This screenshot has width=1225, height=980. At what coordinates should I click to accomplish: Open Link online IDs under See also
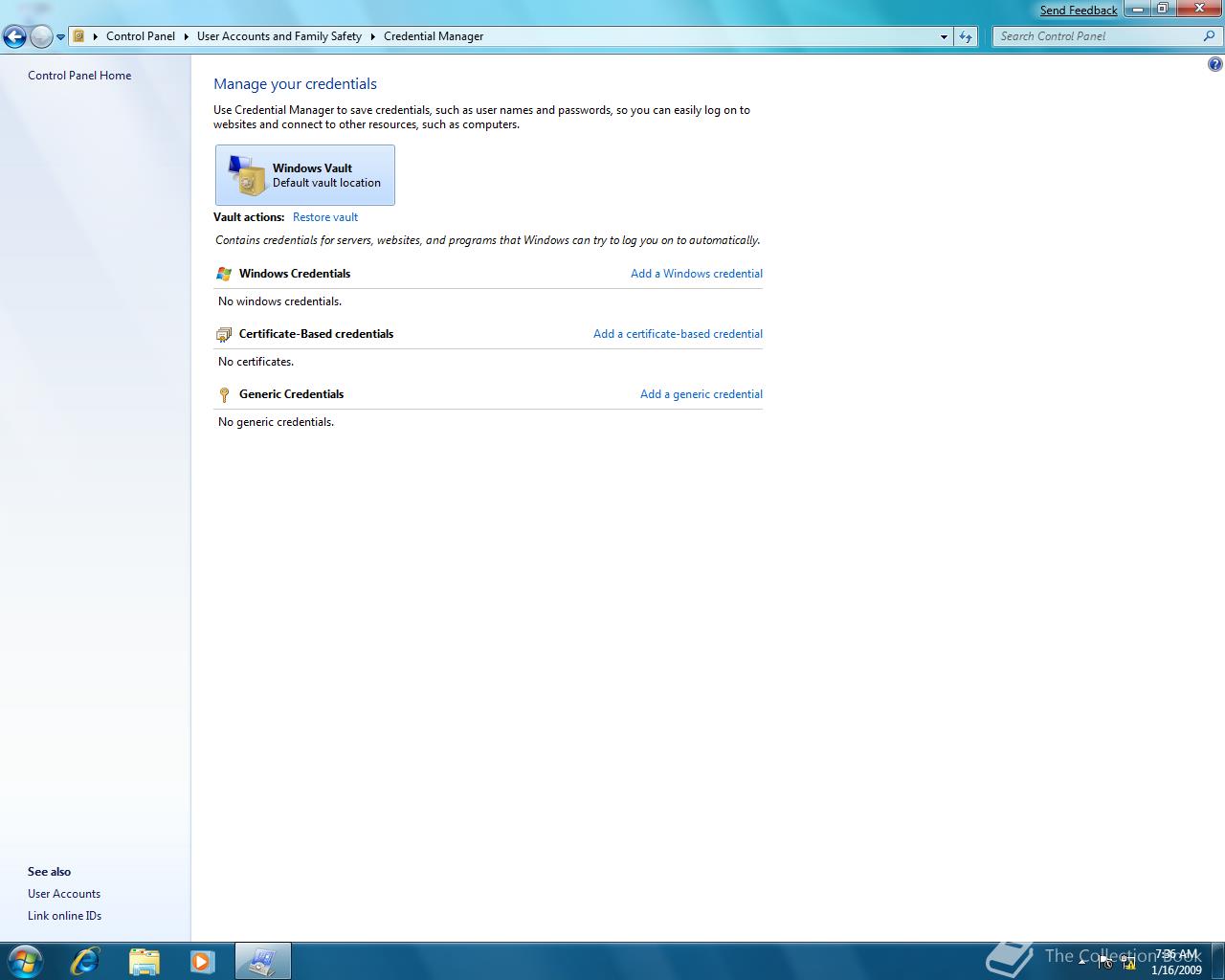coord(64,916)
